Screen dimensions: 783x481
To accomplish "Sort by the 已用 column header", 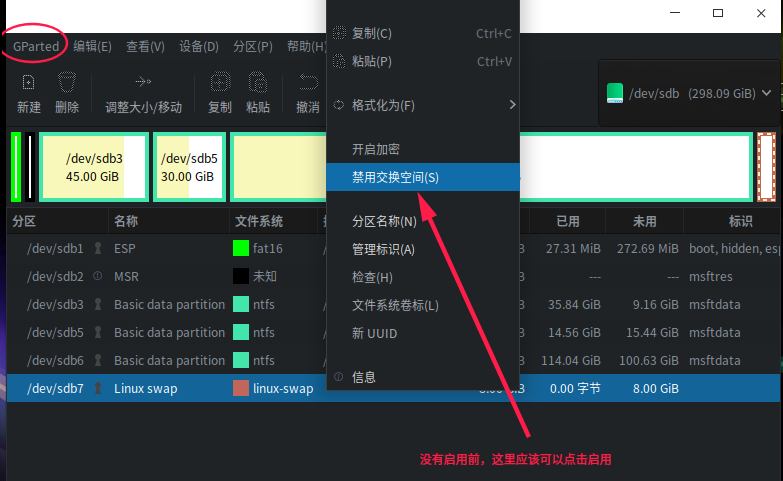I will click(568, 221).
